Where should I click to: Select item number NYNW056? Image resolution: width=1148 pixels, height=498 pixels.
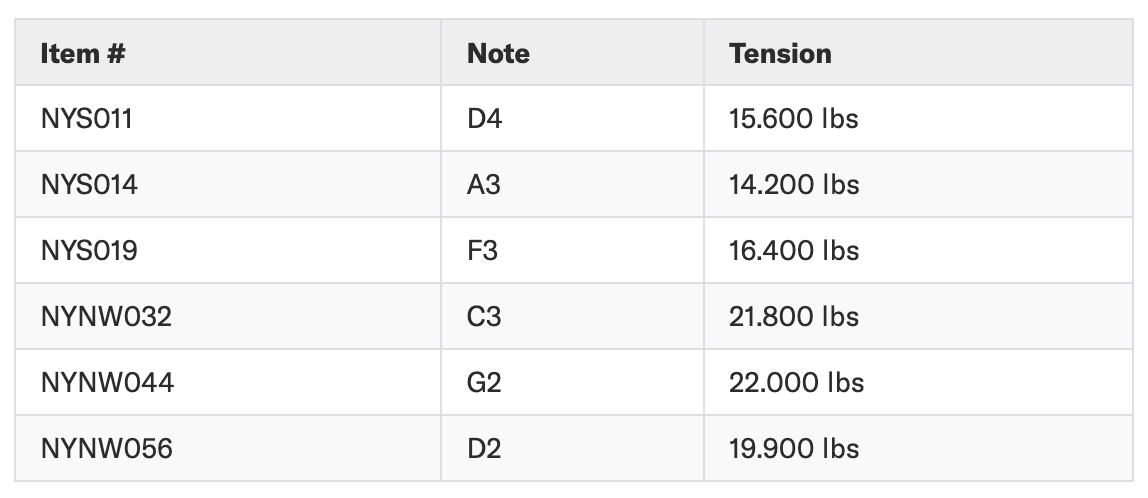[107, 448]
